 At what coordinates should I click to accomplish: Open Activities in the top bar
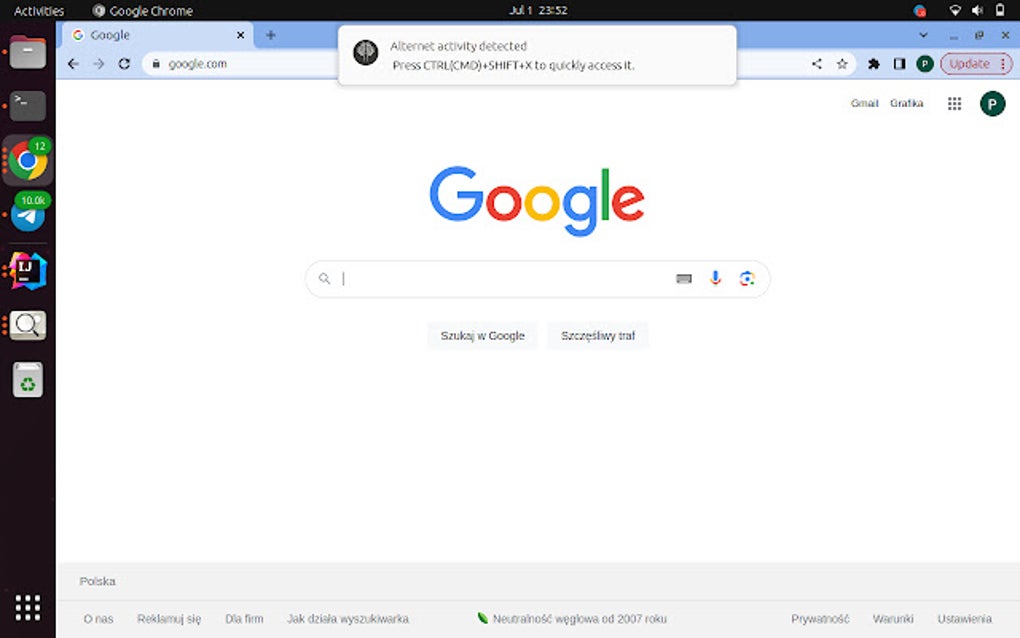tap(38, 10)
